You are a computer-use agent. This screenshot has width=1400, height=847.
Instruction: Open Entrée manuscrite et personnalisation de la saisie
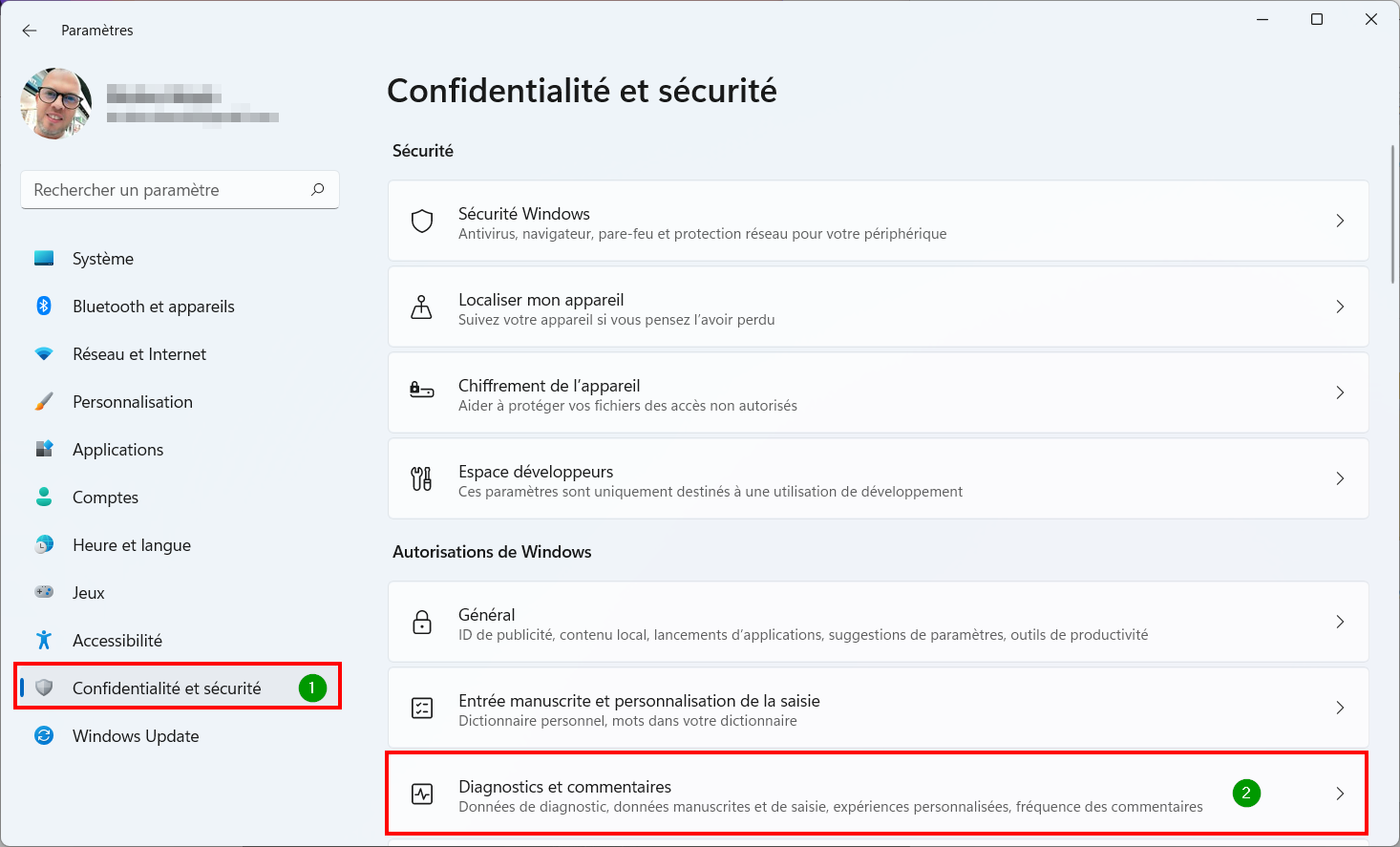tap(879, 708)
